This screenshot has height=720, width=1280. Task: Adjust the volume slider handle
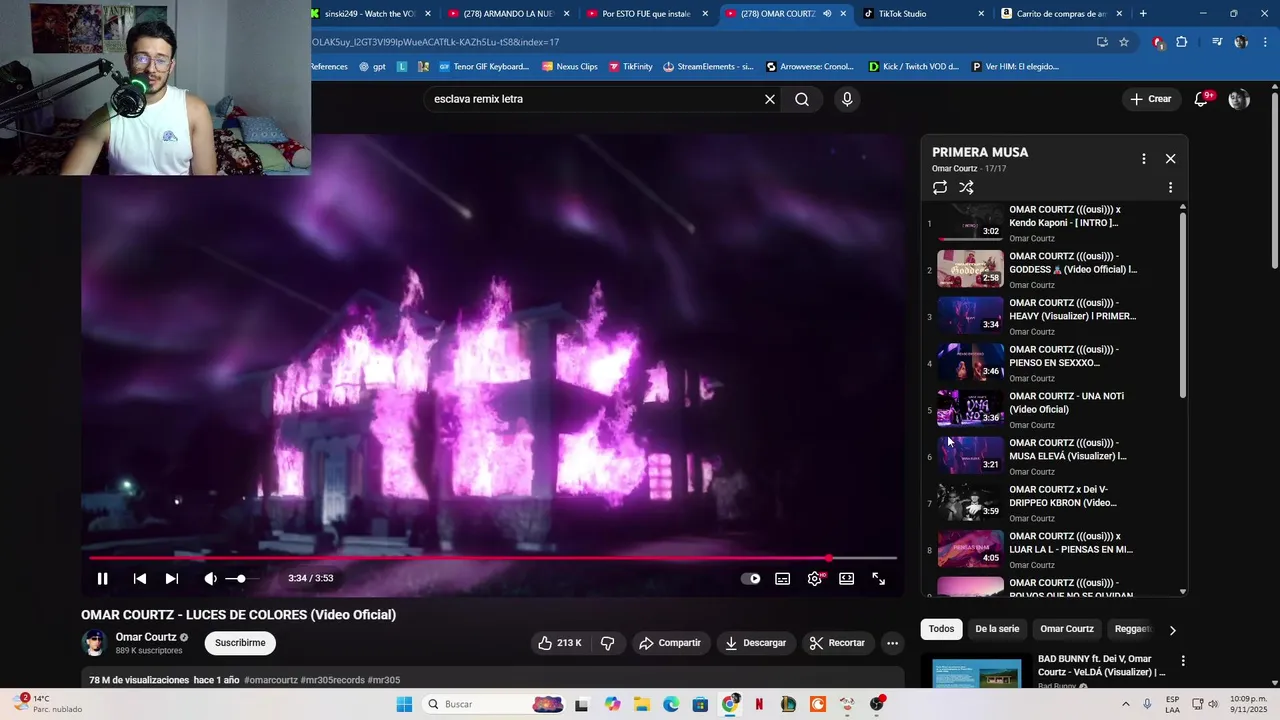[241, 578]
